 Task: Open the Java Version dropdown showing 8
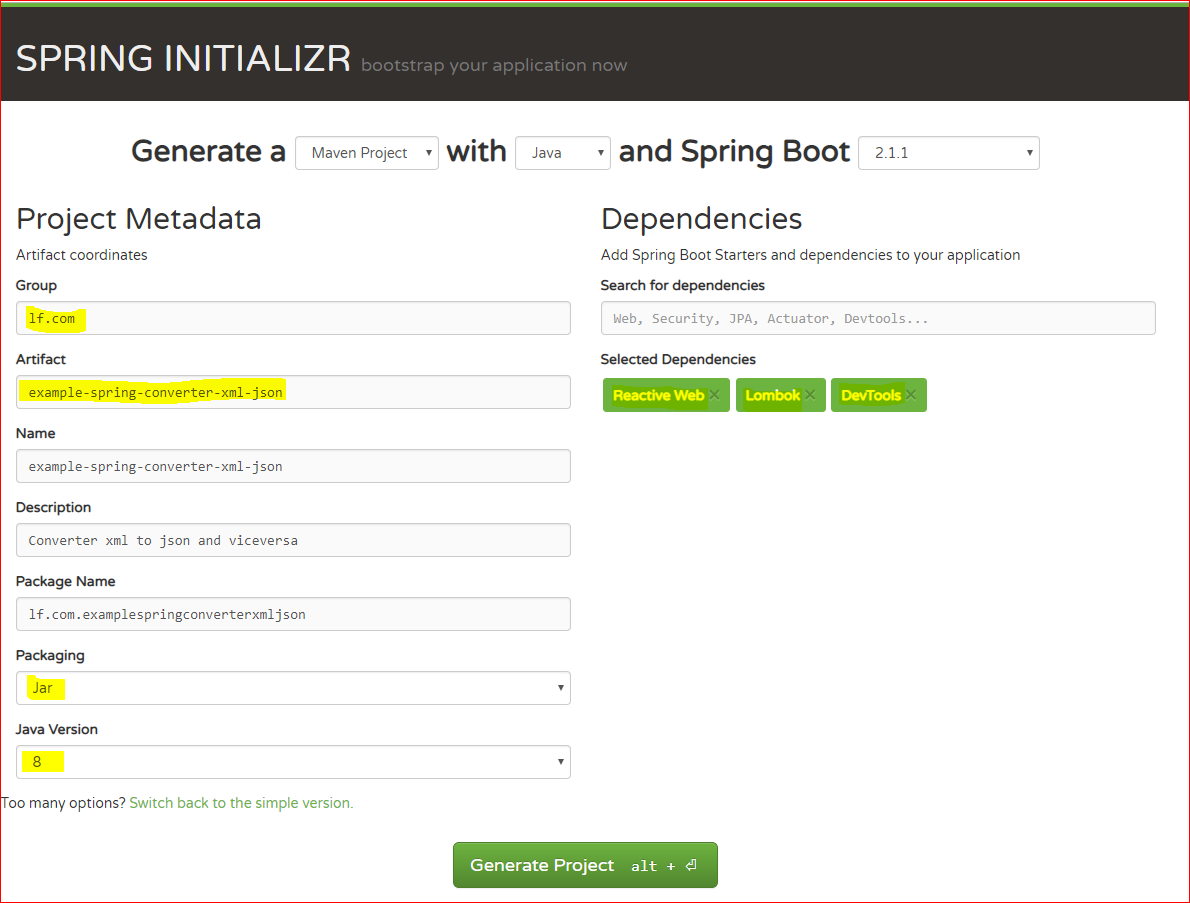coord(293,762)
